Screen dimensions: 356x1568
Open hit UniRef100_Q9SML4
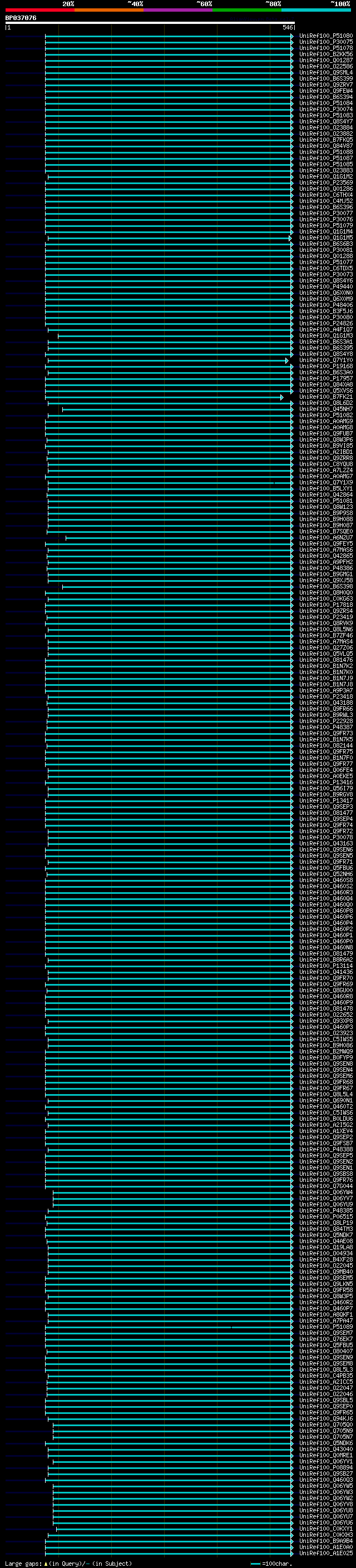[x=325, y=72]
